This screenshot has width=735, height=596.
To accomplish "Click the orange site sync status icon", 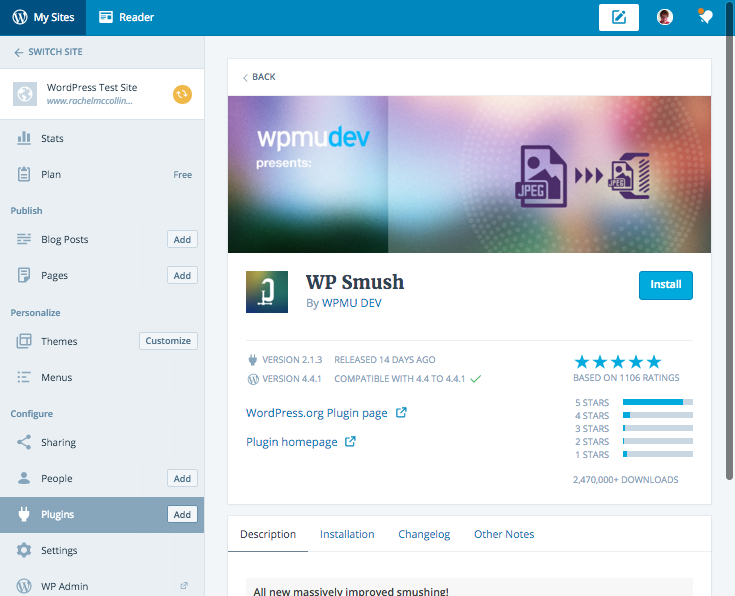I will click(182, 94).
